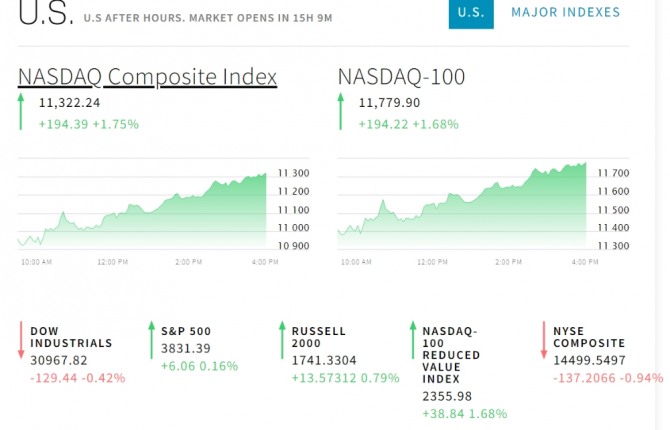The width and height of the screenshot is (670, 430).
Task: Open the S&P 500 index entry
Action: (185, 331)
